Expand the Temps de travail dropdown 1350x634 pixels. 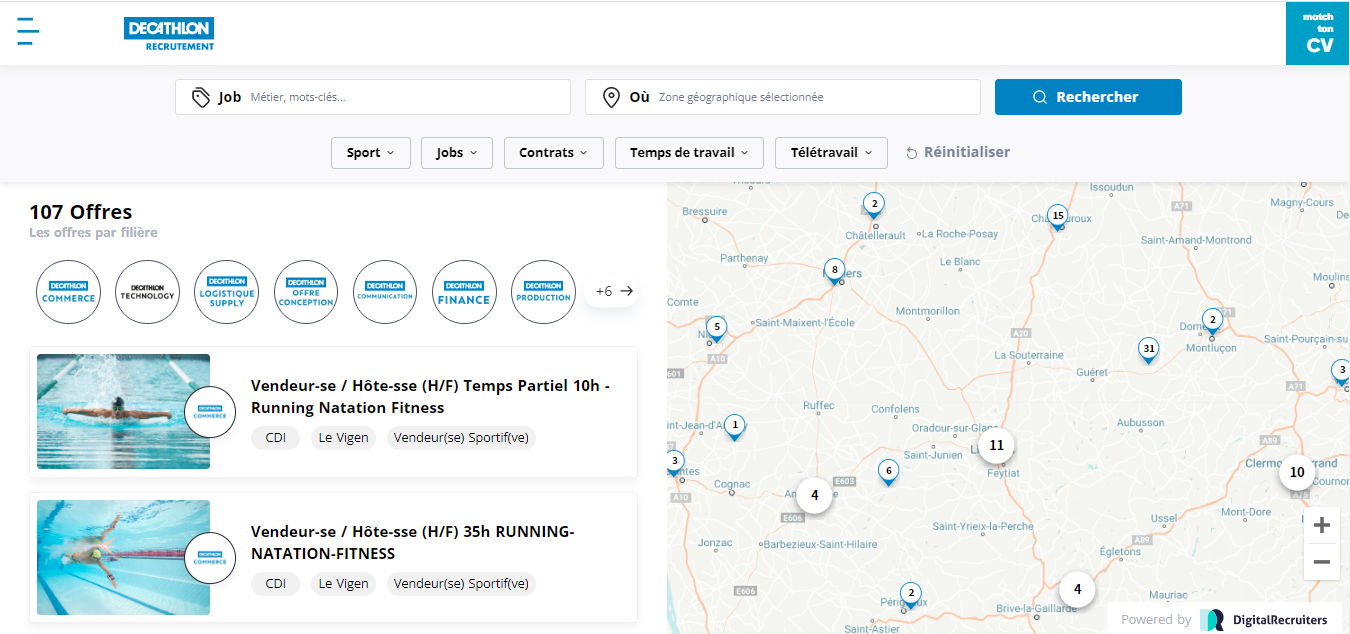click(x=689, y=153)
